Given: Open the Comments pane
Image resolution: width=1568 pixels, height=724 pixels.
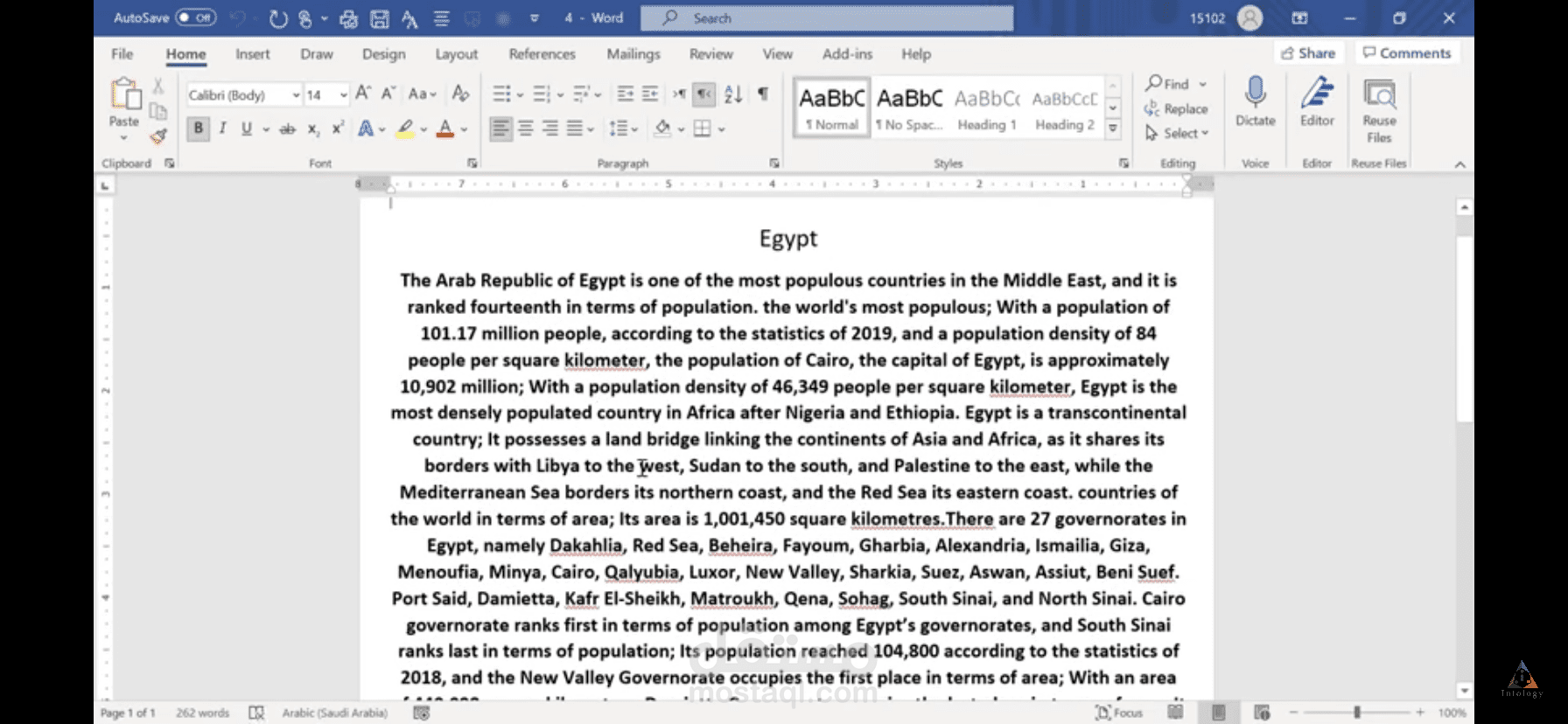Looking at the screenshot, I should pyautogui.click(x=1407, y=53).
